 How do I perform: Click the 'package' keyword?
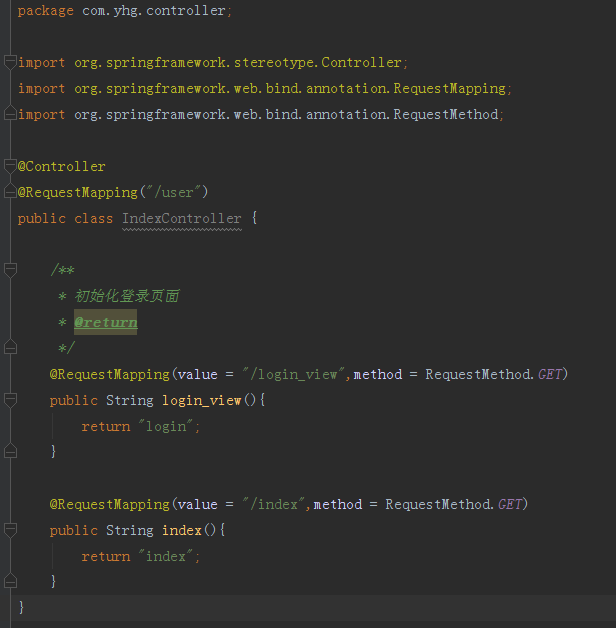(46, 11)
